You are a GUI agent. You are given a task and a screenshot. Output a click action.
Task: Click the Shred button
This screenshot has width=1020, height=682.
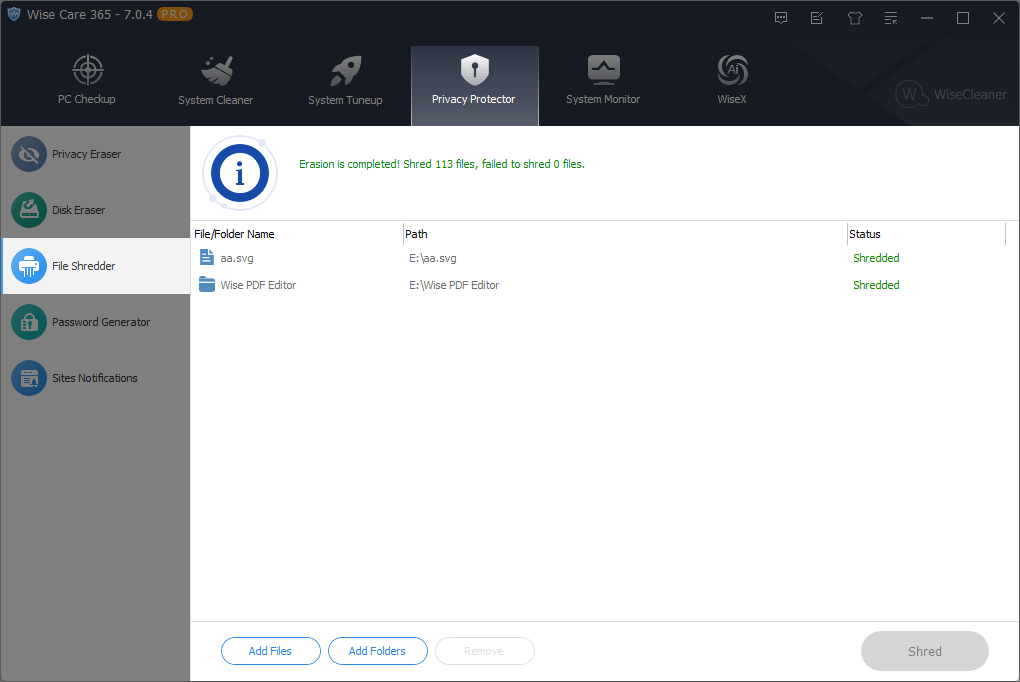(925, 651)
